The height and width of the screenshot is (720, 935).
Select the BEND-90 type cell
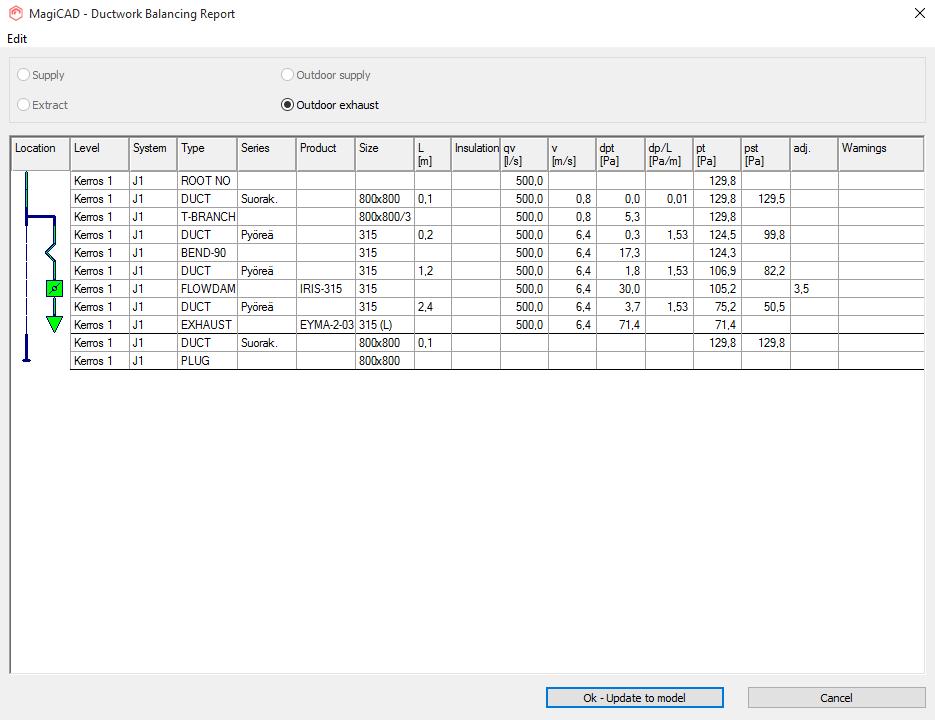(x=207, y=253)
